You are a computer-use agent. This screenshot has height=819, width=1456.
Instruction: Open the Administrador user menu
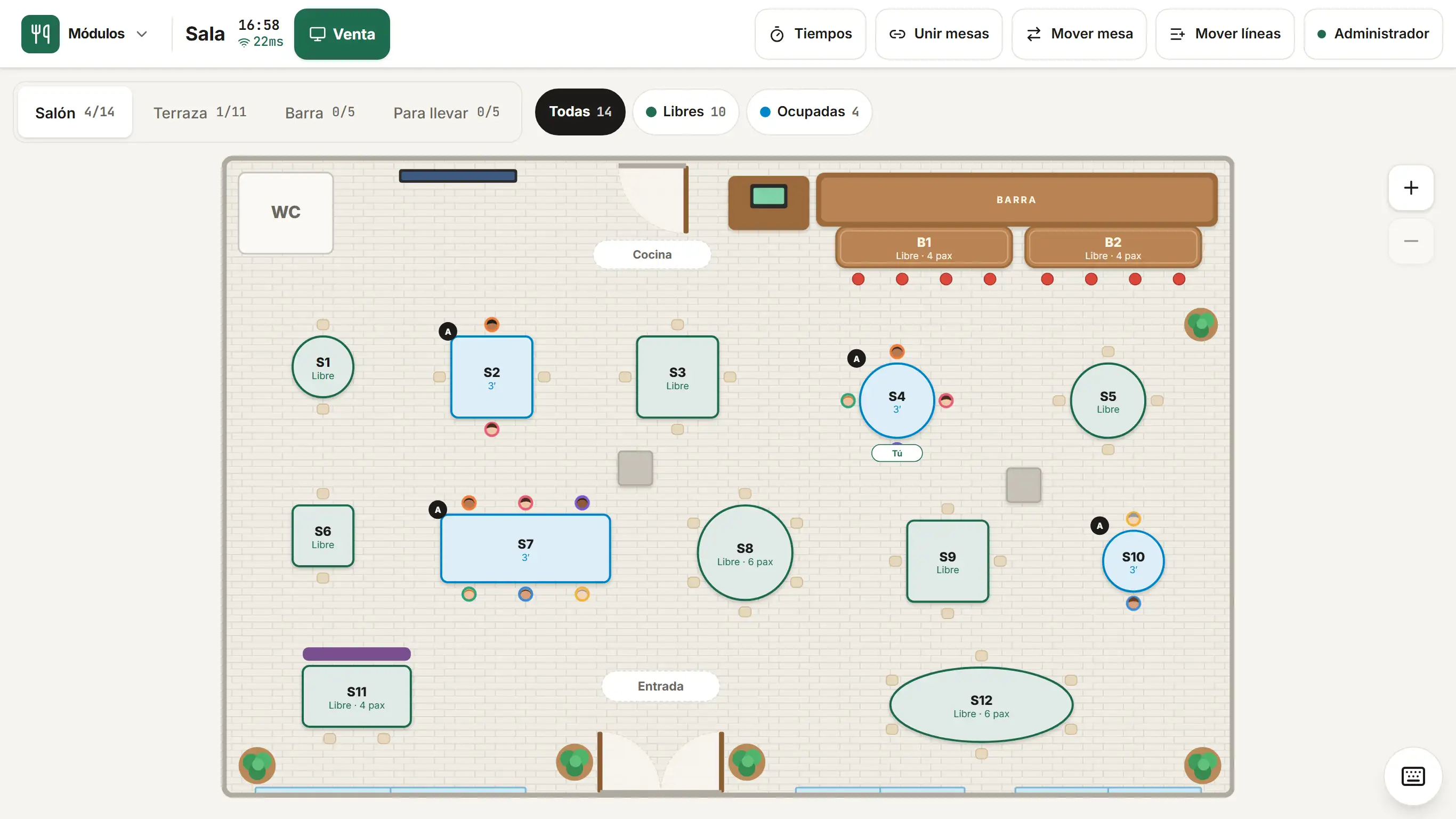click(x=1373, y=34)
